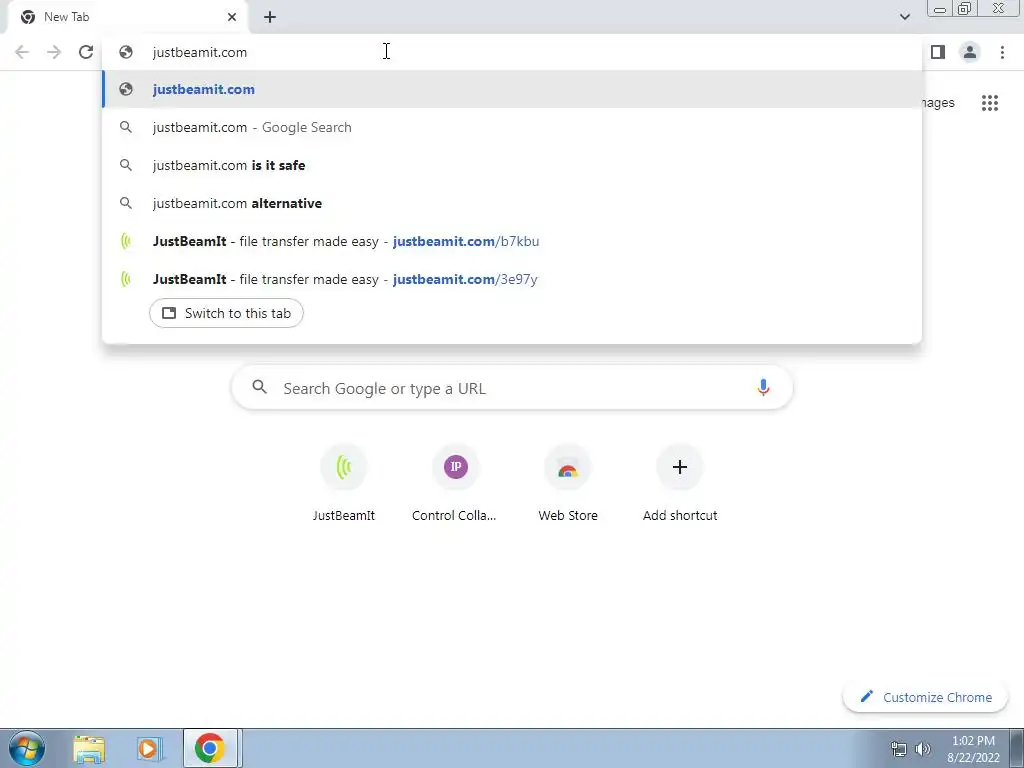Reload the page with the refresh icon
This screenshot has width=1024, height=768.
(86, 52)
